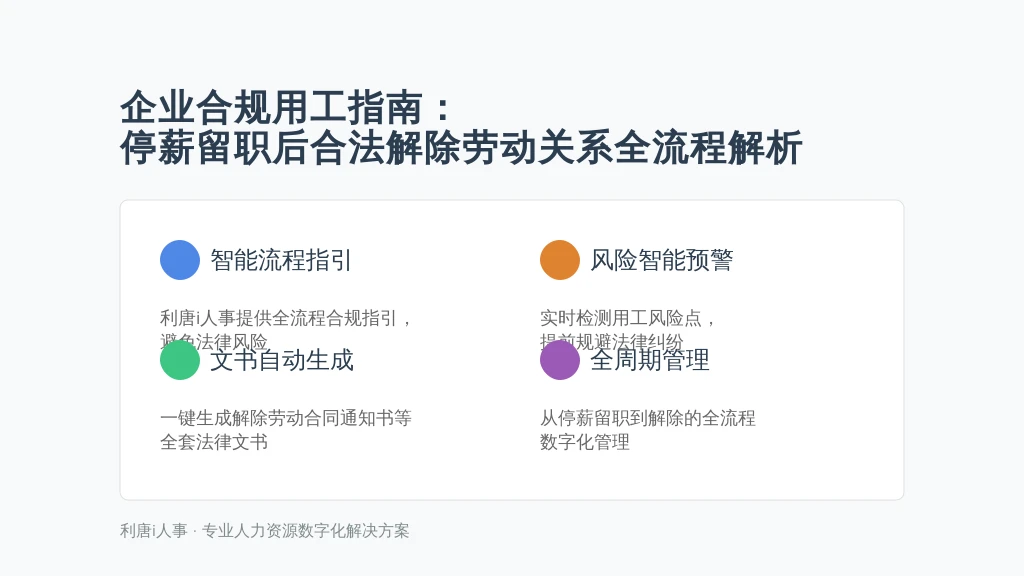Click the orange circle beside 风险智能预警
1024x576 pixels.
coord(560,260)
